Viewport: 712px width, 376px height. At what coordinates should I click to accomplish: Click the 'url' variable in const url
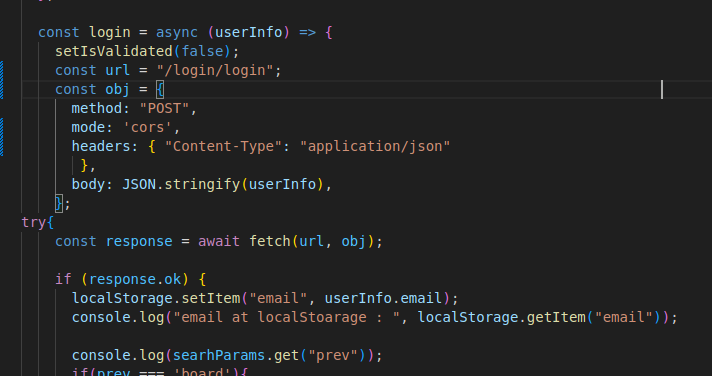pos(118,70)
